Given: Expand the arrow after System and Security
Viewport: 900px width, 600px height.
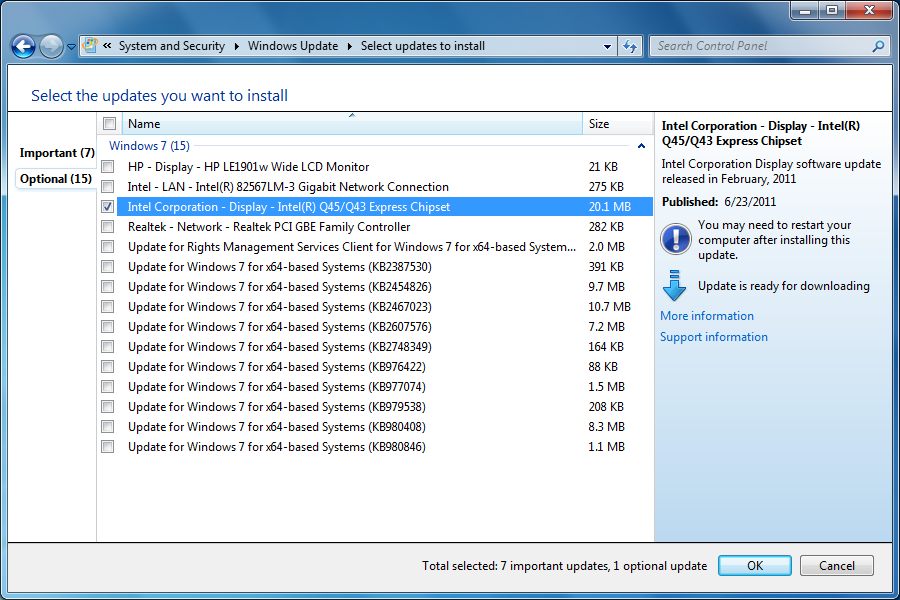Looking at the screenshot, I should 236,47.
